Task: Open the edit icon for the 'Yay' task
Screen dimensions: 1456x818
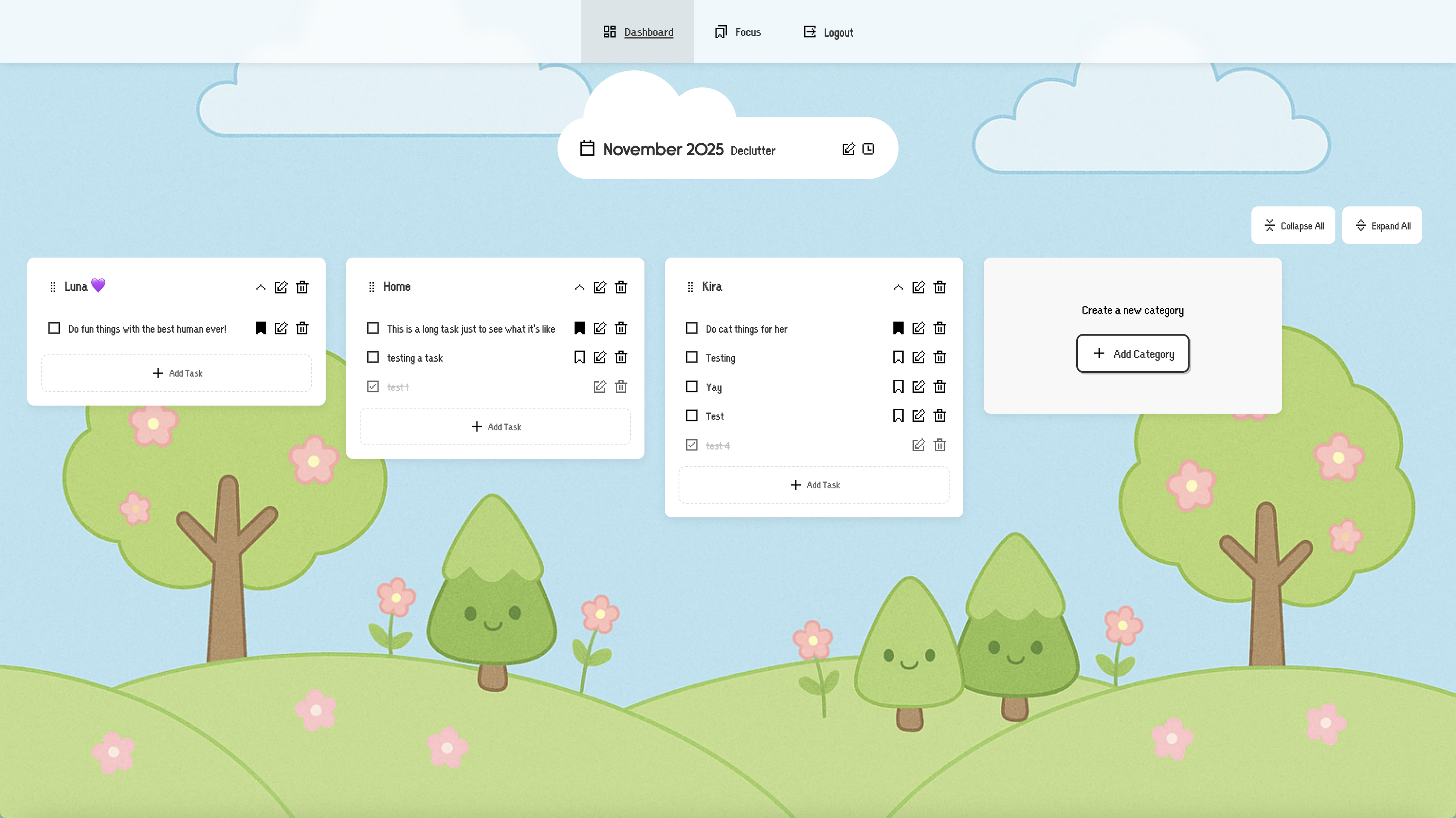Action: click(x=918, y=387)
